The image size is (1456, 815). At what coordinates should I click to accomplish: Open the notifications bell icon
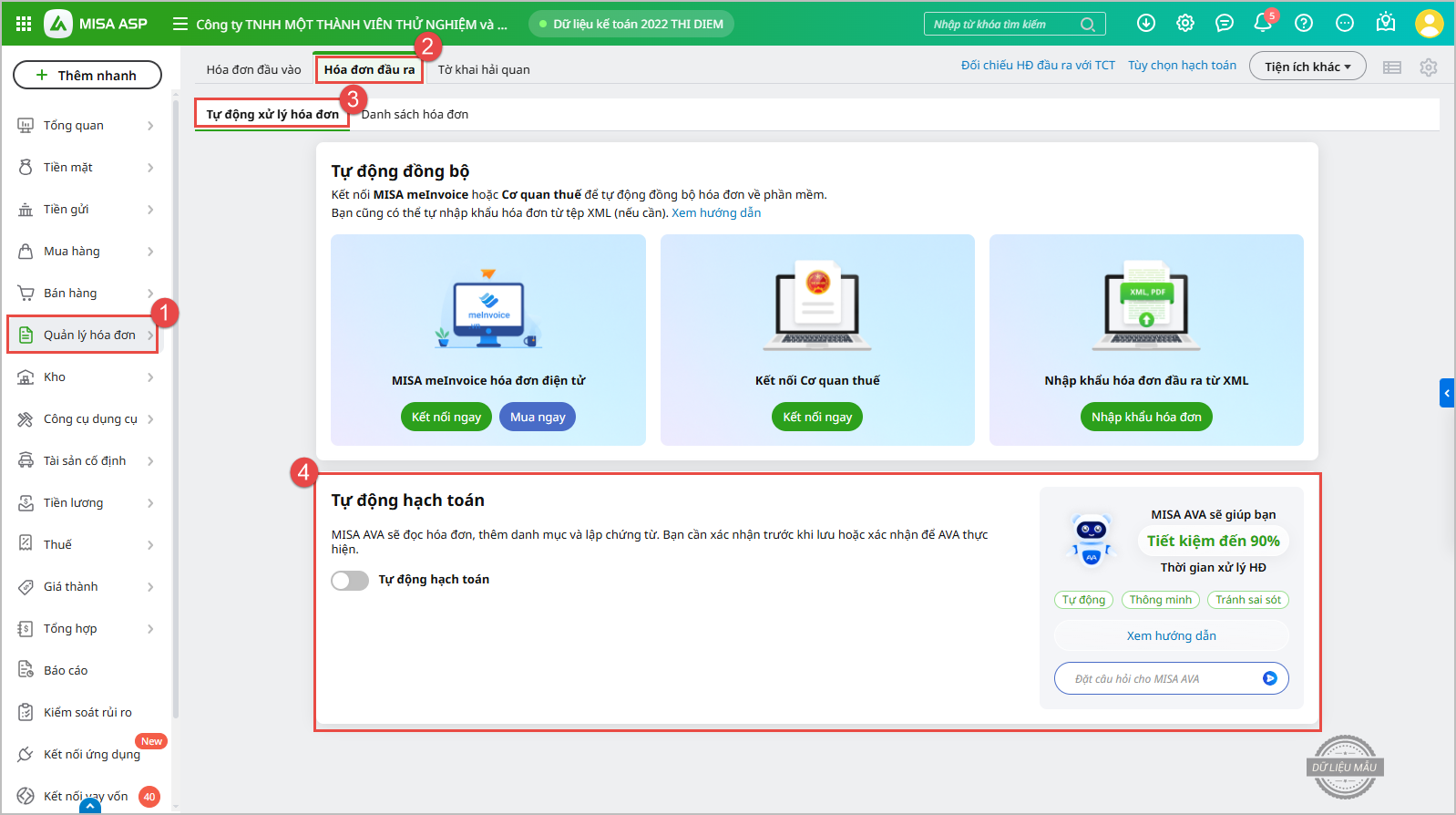click(x=1262, y=24)
